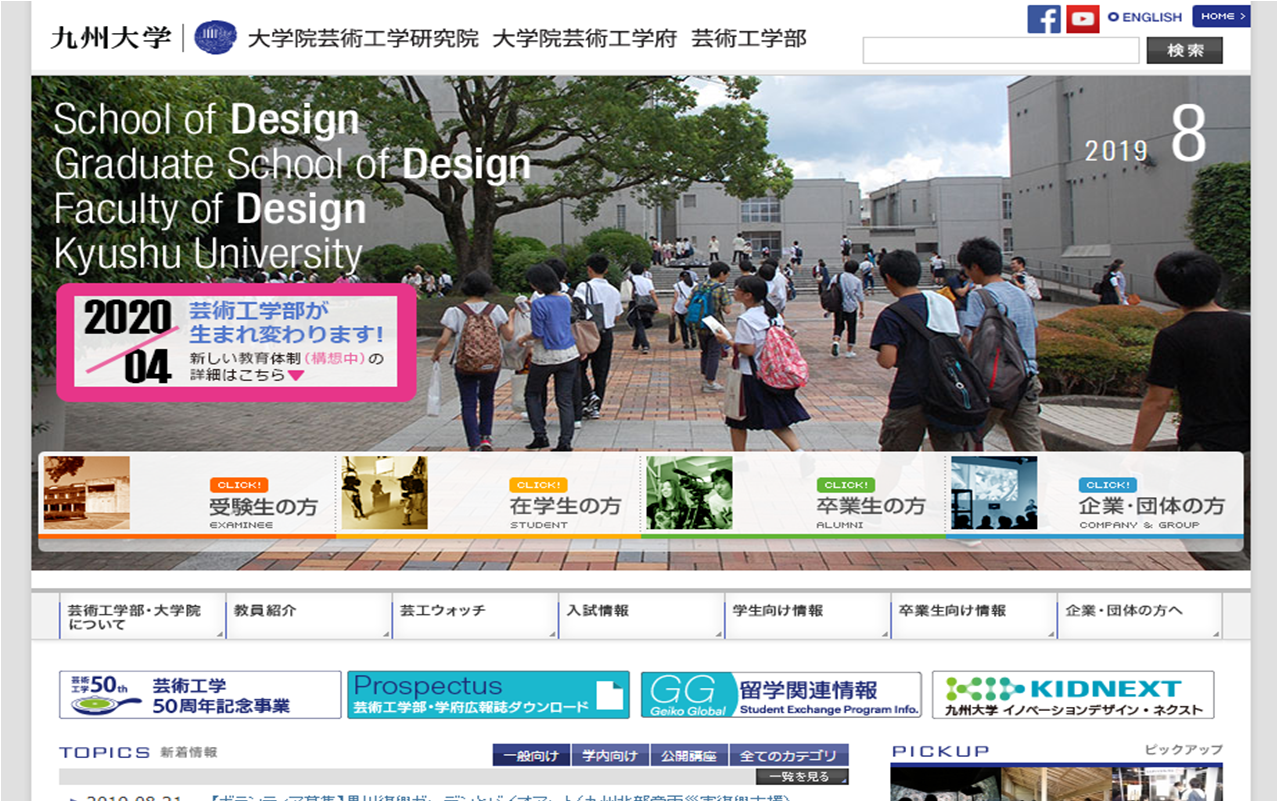
Task: Focus the search input field
Action: [x=1001, y=51]
